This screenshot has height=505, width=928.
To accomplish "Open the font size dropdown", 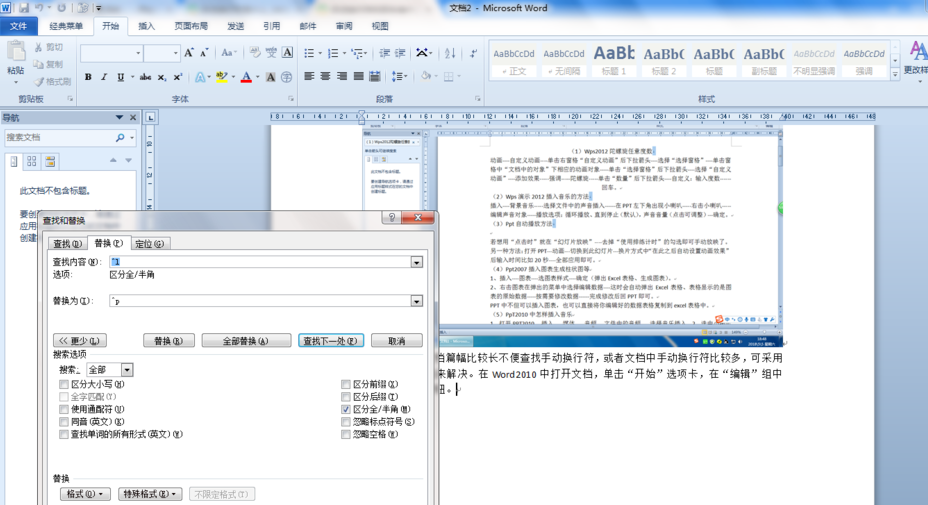I will [176, 53].
